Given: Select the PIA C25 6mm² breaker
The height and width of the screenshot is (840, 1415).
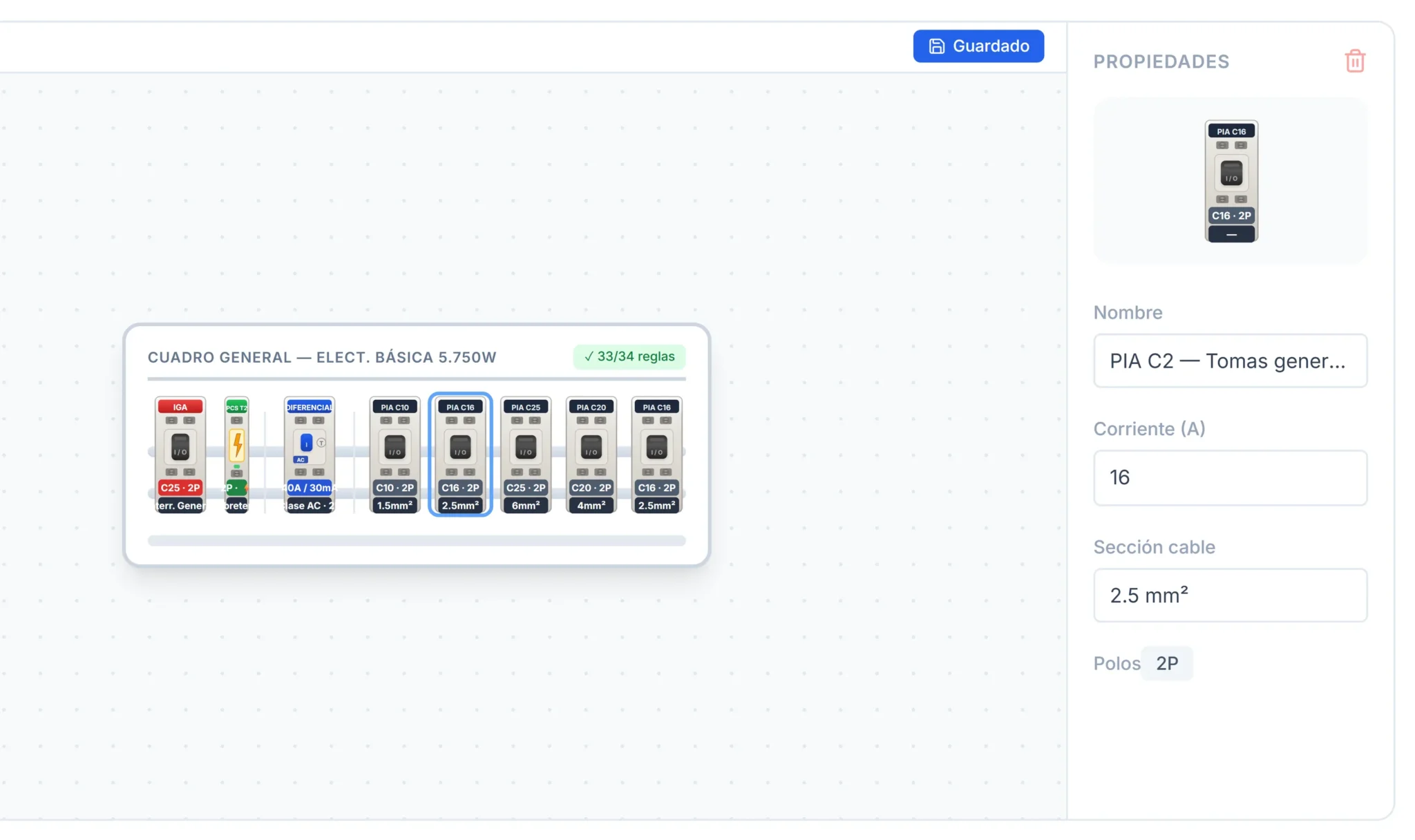Looking at the screenshot, I should (x=526, y=455).
